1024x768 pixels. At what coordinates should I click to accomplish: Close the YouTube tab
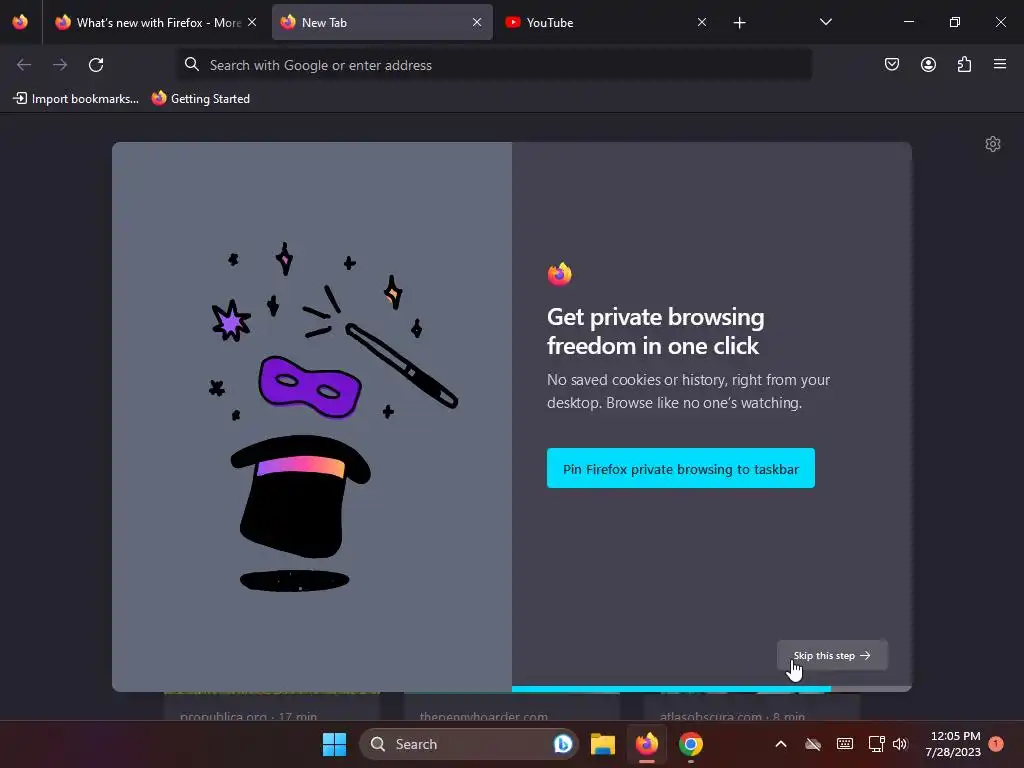coord(701,22)
